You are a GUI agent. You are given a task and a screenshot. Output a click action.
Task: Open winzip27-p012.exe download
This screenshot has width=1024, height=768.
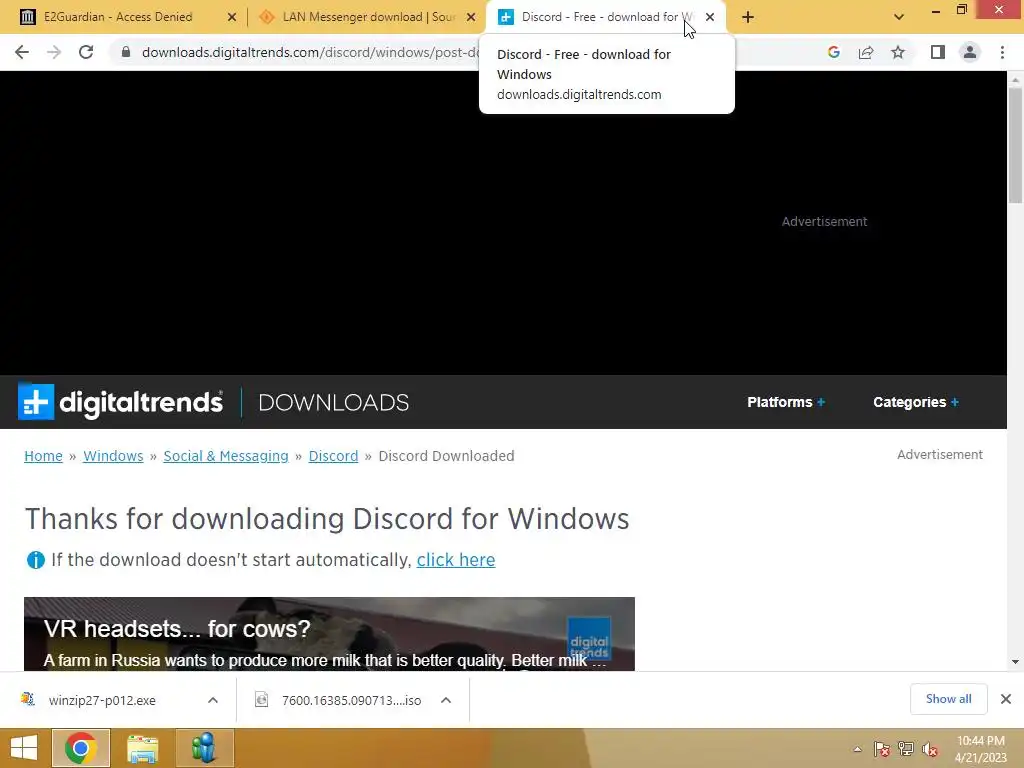pyautogui.click(x=102, y=700)
